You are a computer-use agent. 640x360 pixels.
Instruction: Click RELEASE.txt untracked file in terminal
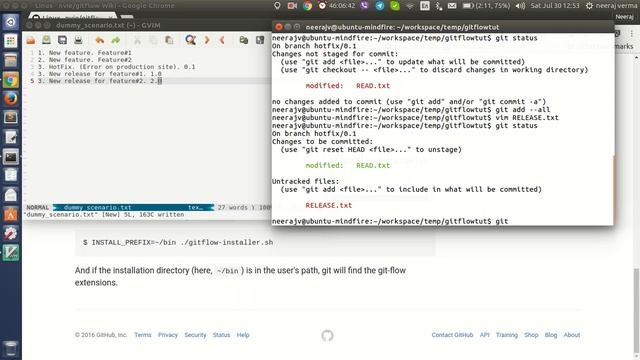click(x=329, y=205)
